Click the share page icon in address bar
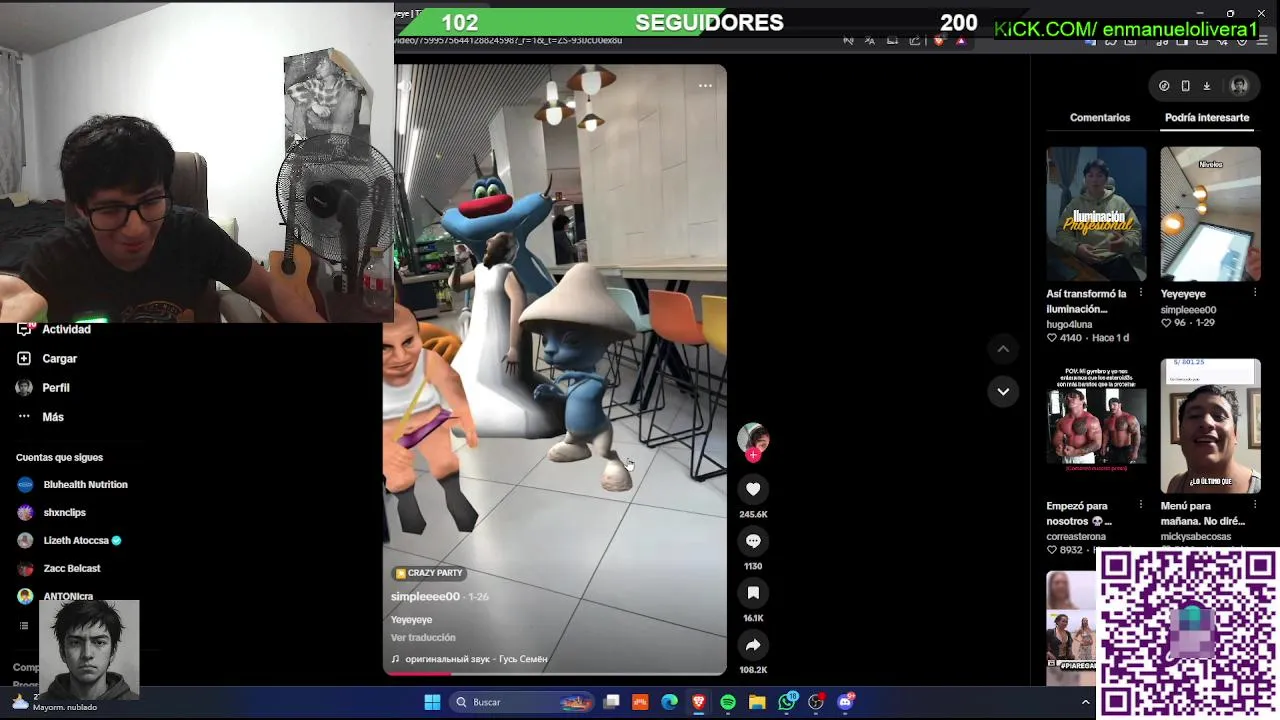 [915, 41]
